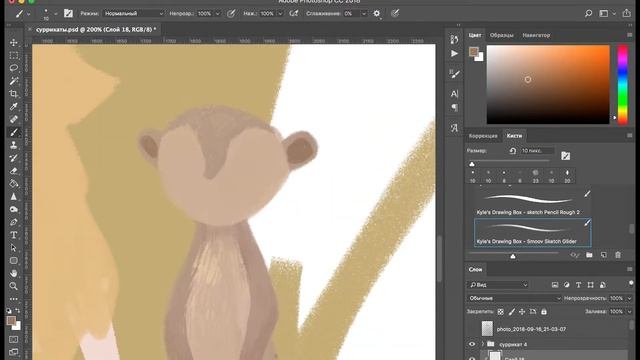Open smoothing 0% dropdown
640x360 pixels.
364,13
